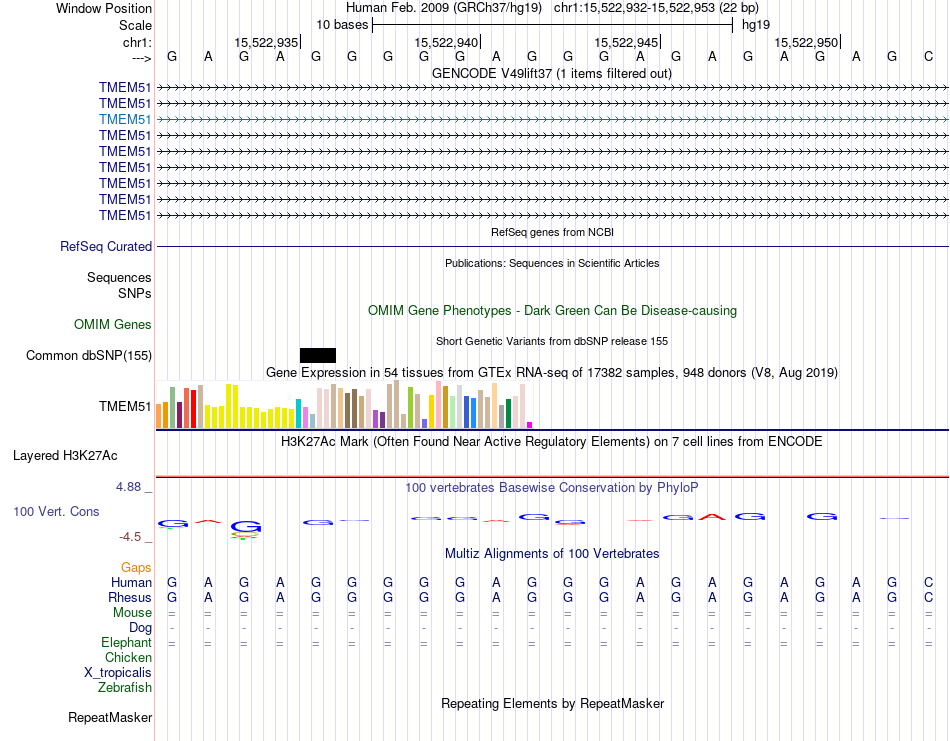Open 100 vertebrates Basewise Conservation by PhyloP title
The image size is (950, 741).
(x=552, y=488)
